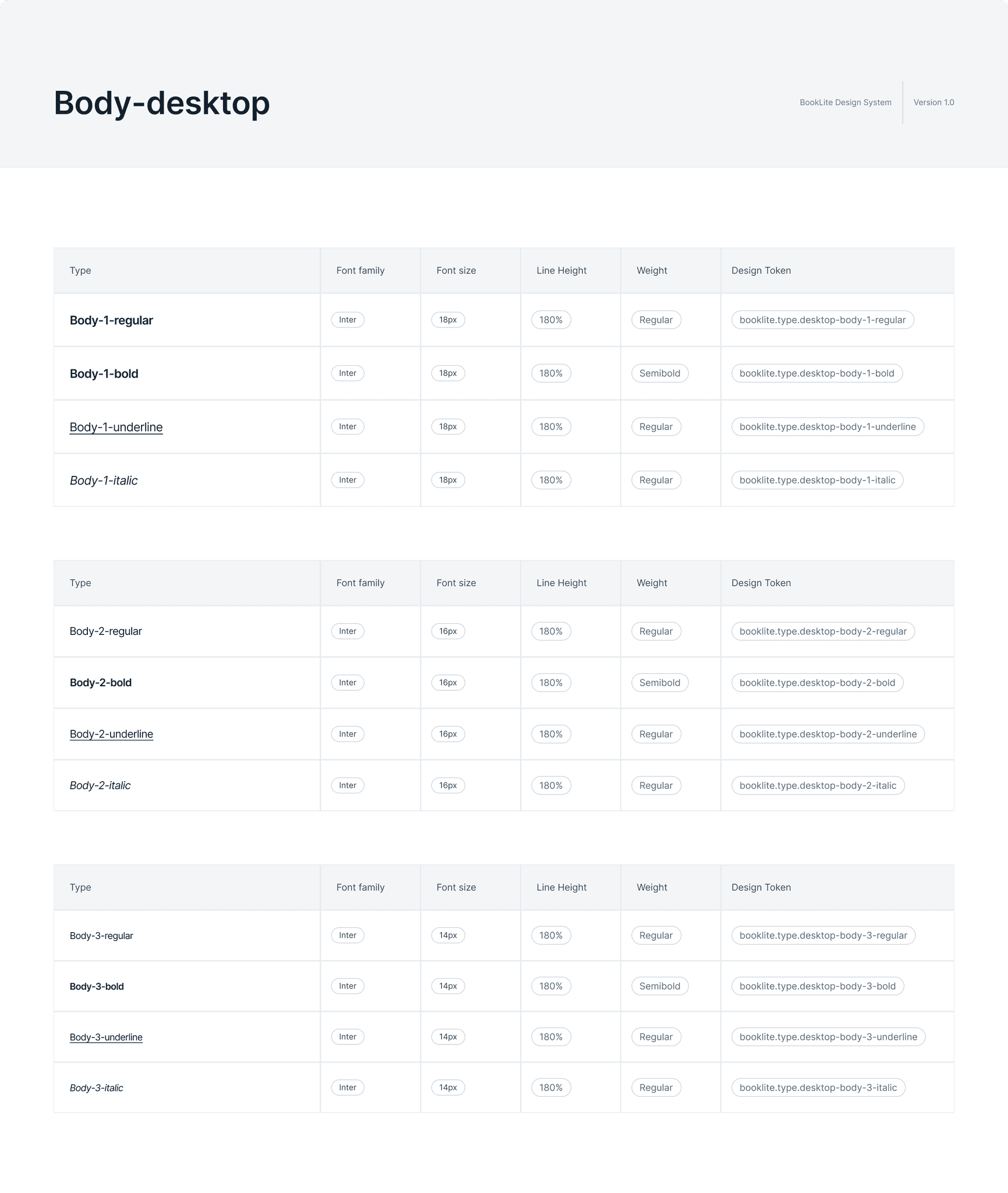
Task: Select the Body-1-bold type sample
Action: coord(104,374)
